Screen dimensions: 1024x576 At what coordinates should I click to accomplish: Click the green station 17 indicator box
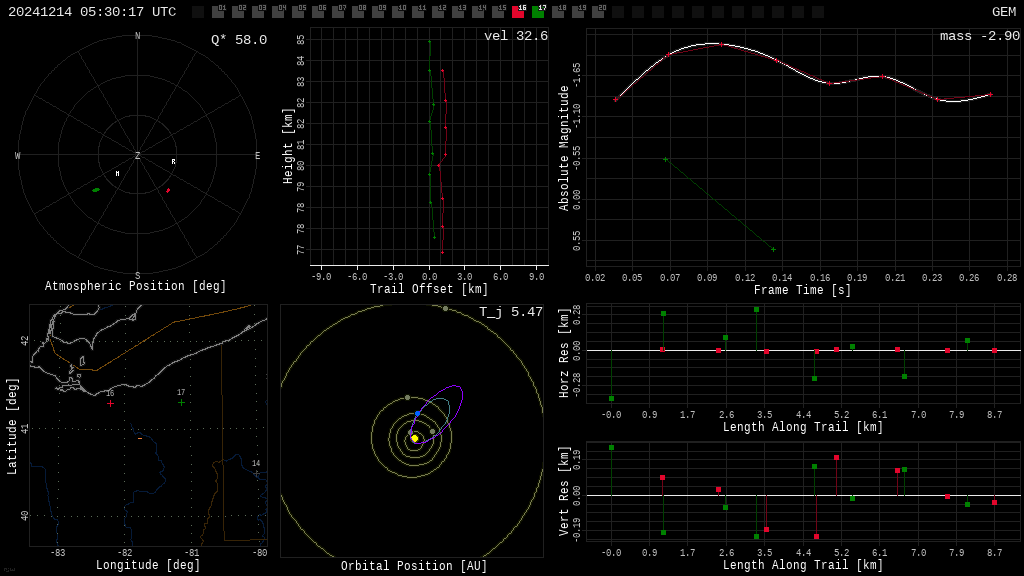tap(538, 12)
